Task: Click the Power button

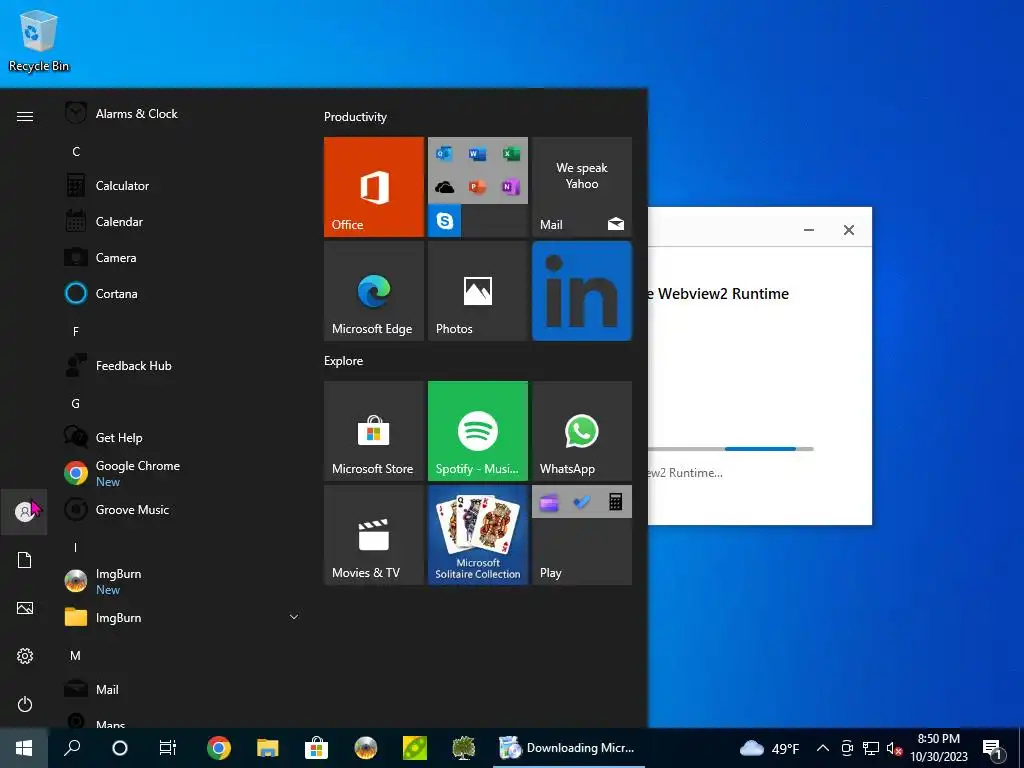Action: tap(24, 704)
